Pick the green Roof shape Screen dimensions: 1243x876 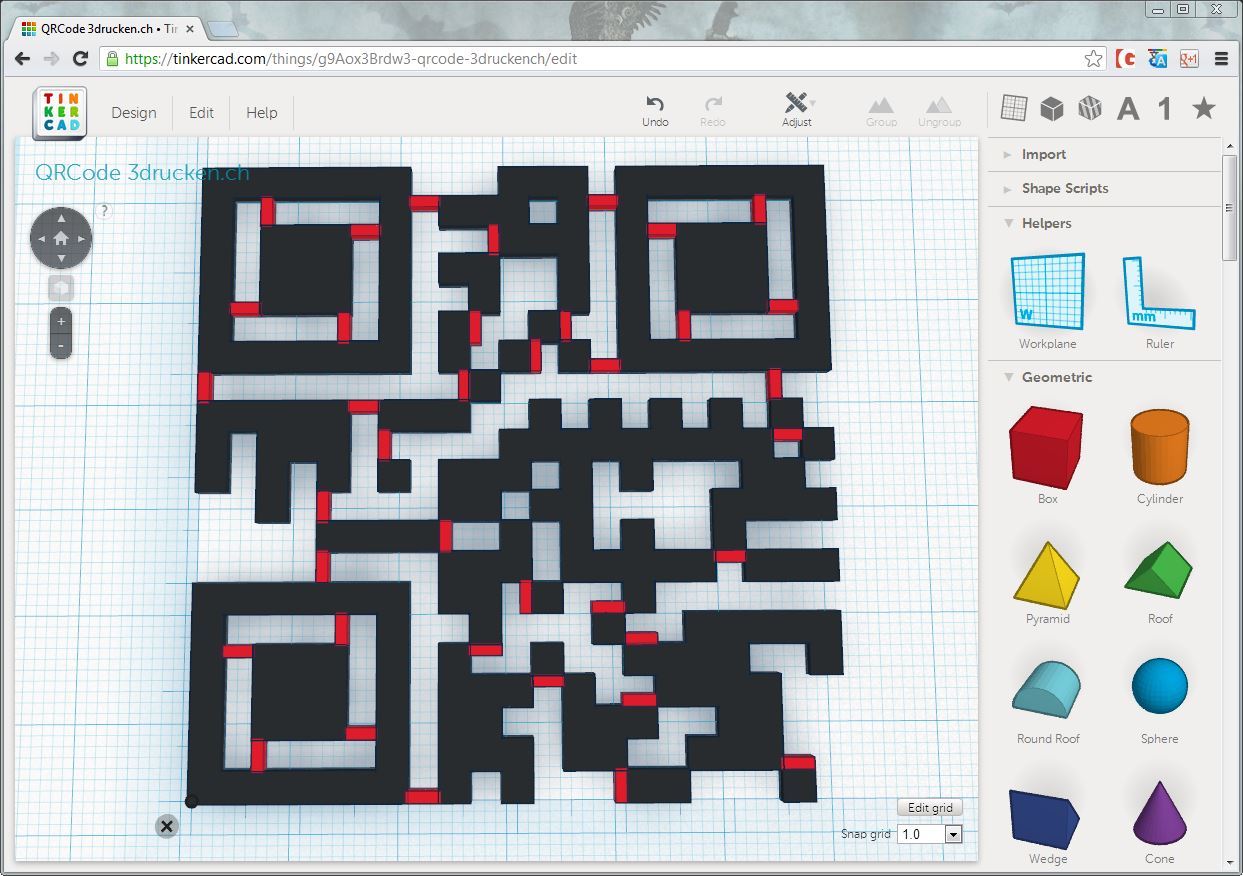1159,572
